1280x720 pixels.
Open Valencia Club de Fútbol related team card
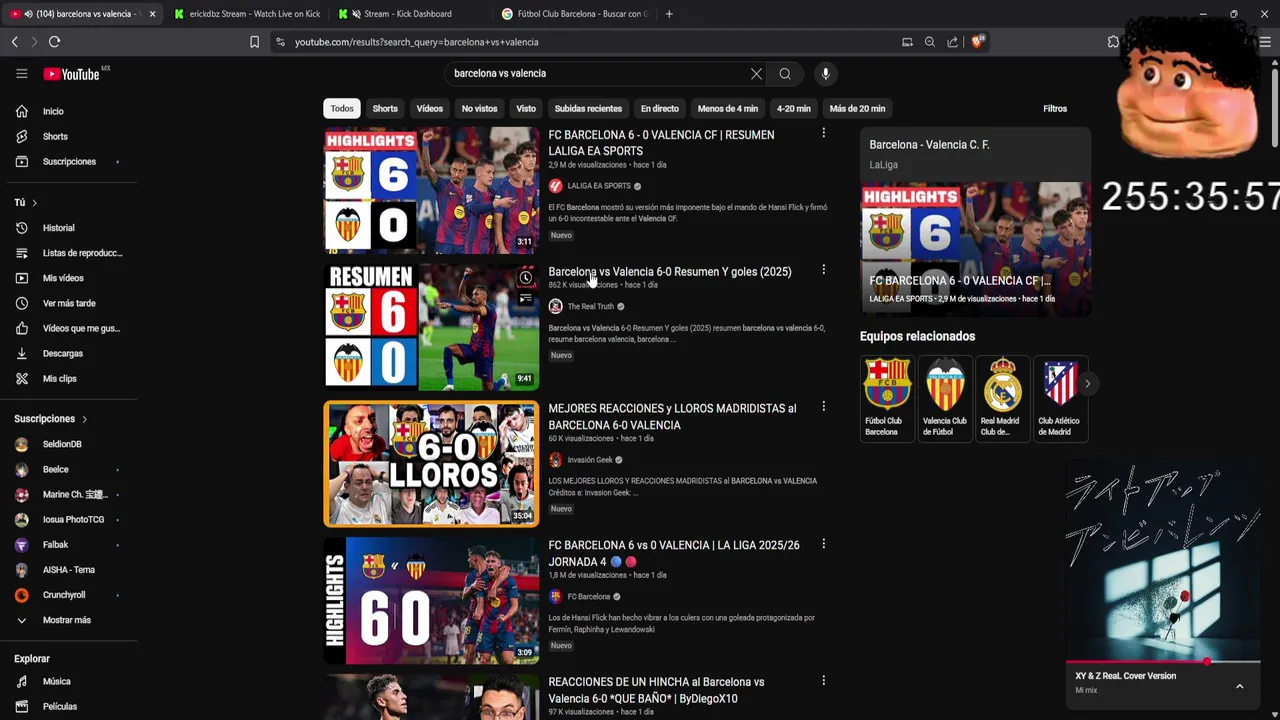click(x=944, y=398)
